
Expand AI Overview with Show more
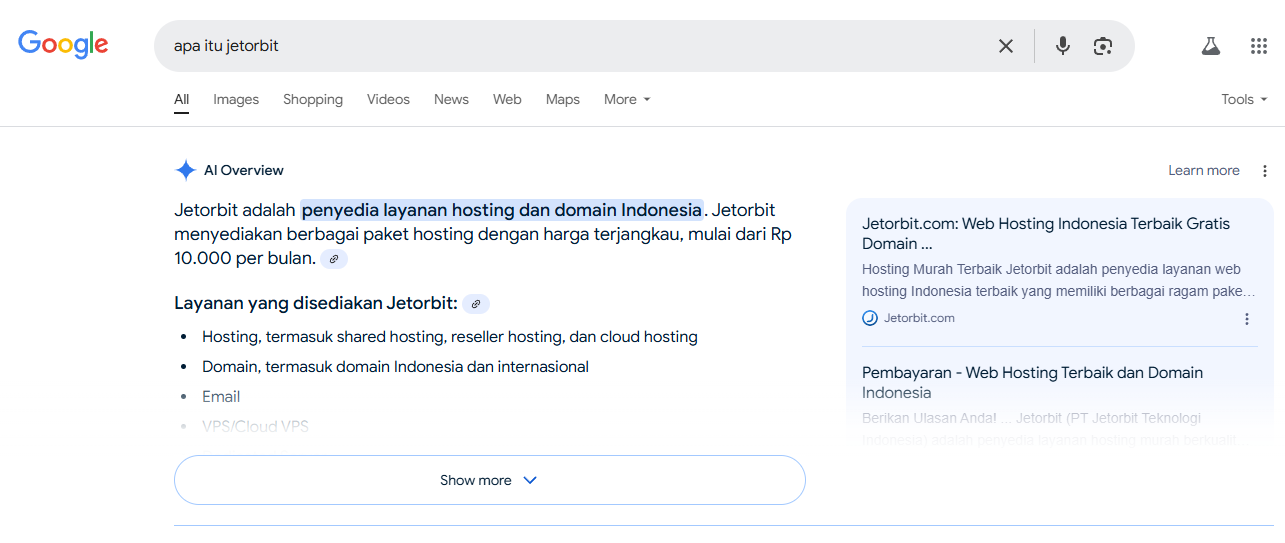(x=490, y=480)
